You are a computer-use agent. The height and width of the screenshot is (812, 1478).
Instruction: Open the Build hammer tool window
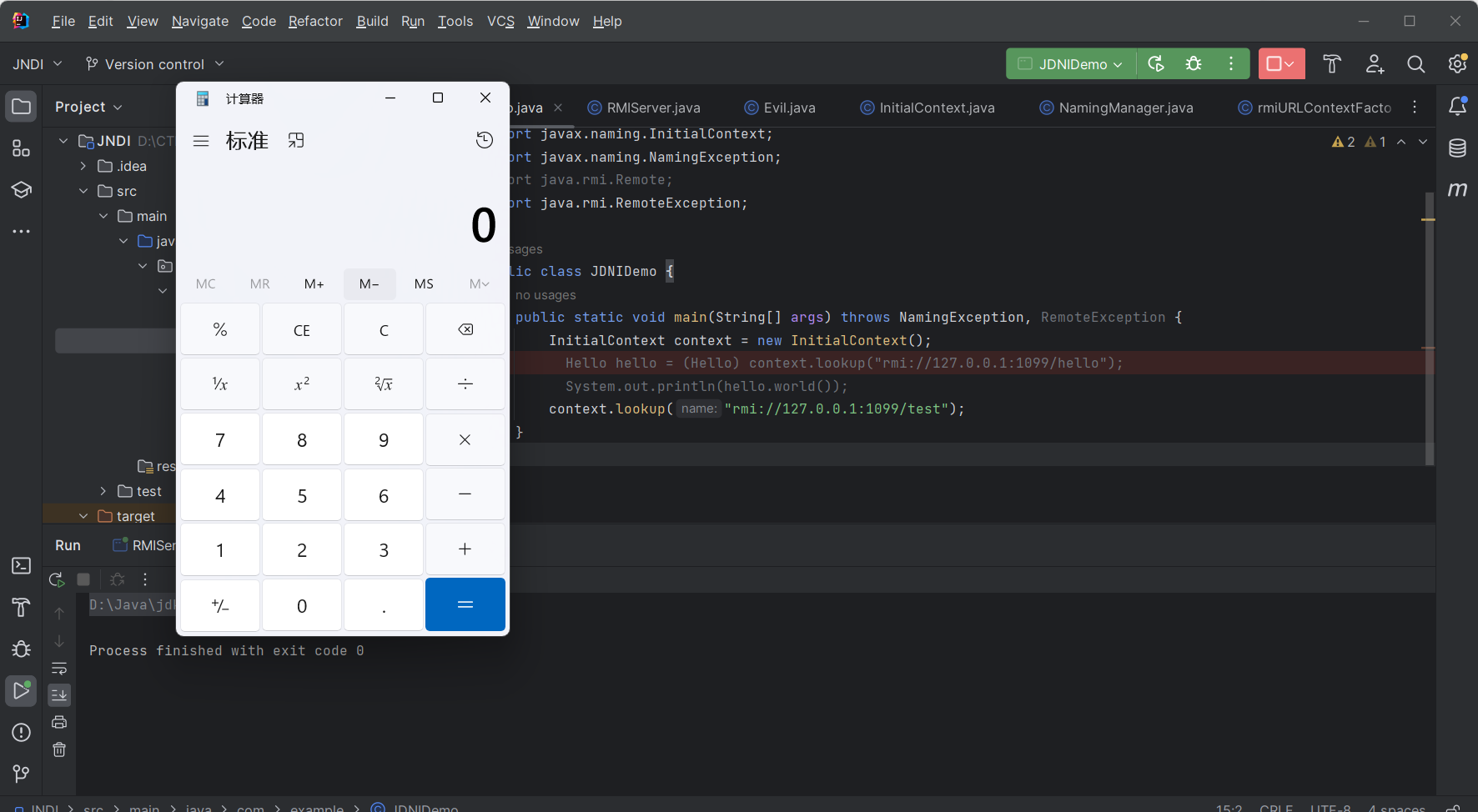pos(22,608)
